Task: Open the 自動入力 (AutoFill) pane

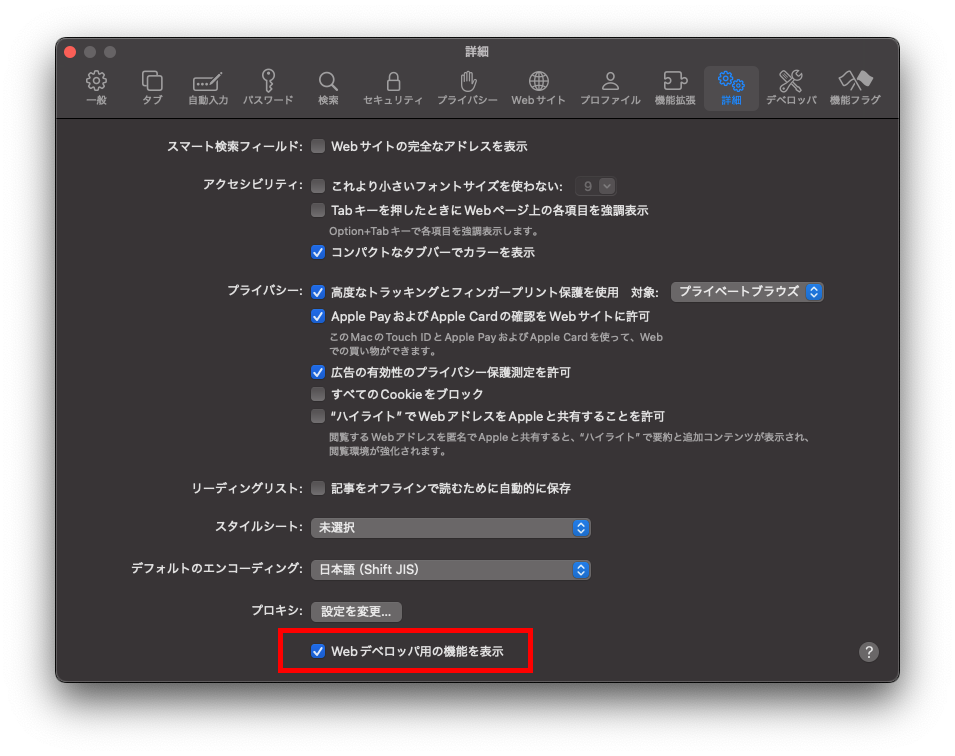Action: click(x=208, y=88)
